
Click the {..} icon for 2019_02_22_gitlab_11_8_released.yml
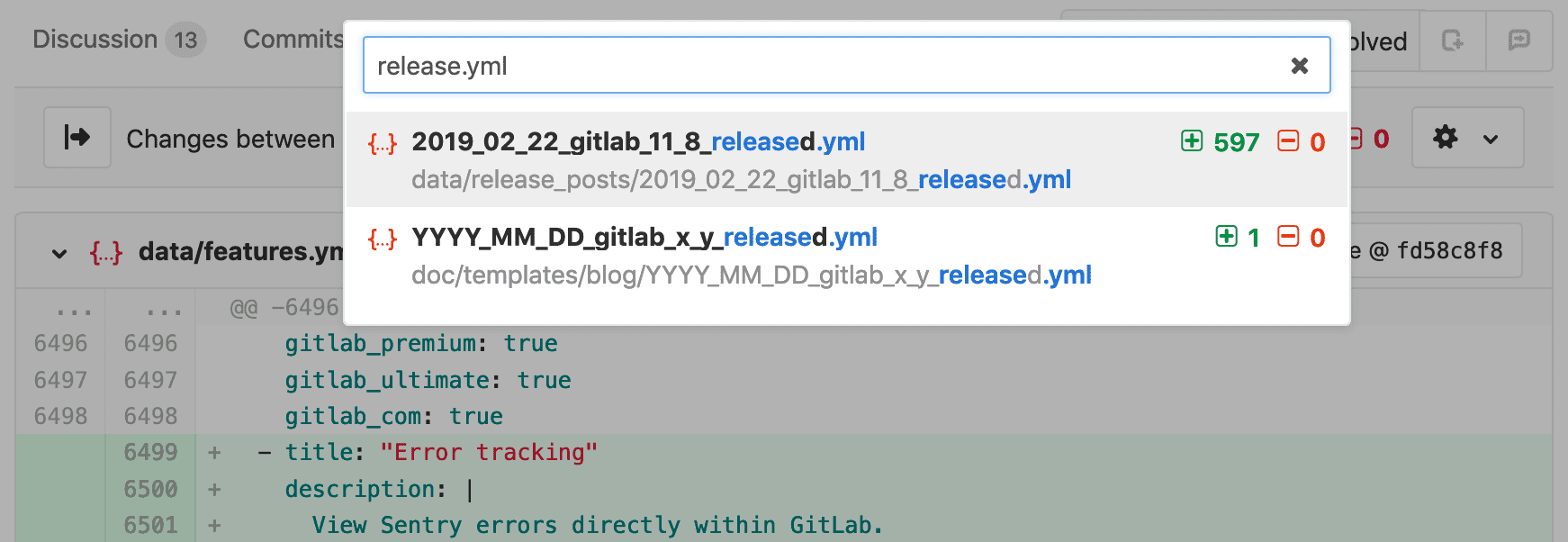383,141
